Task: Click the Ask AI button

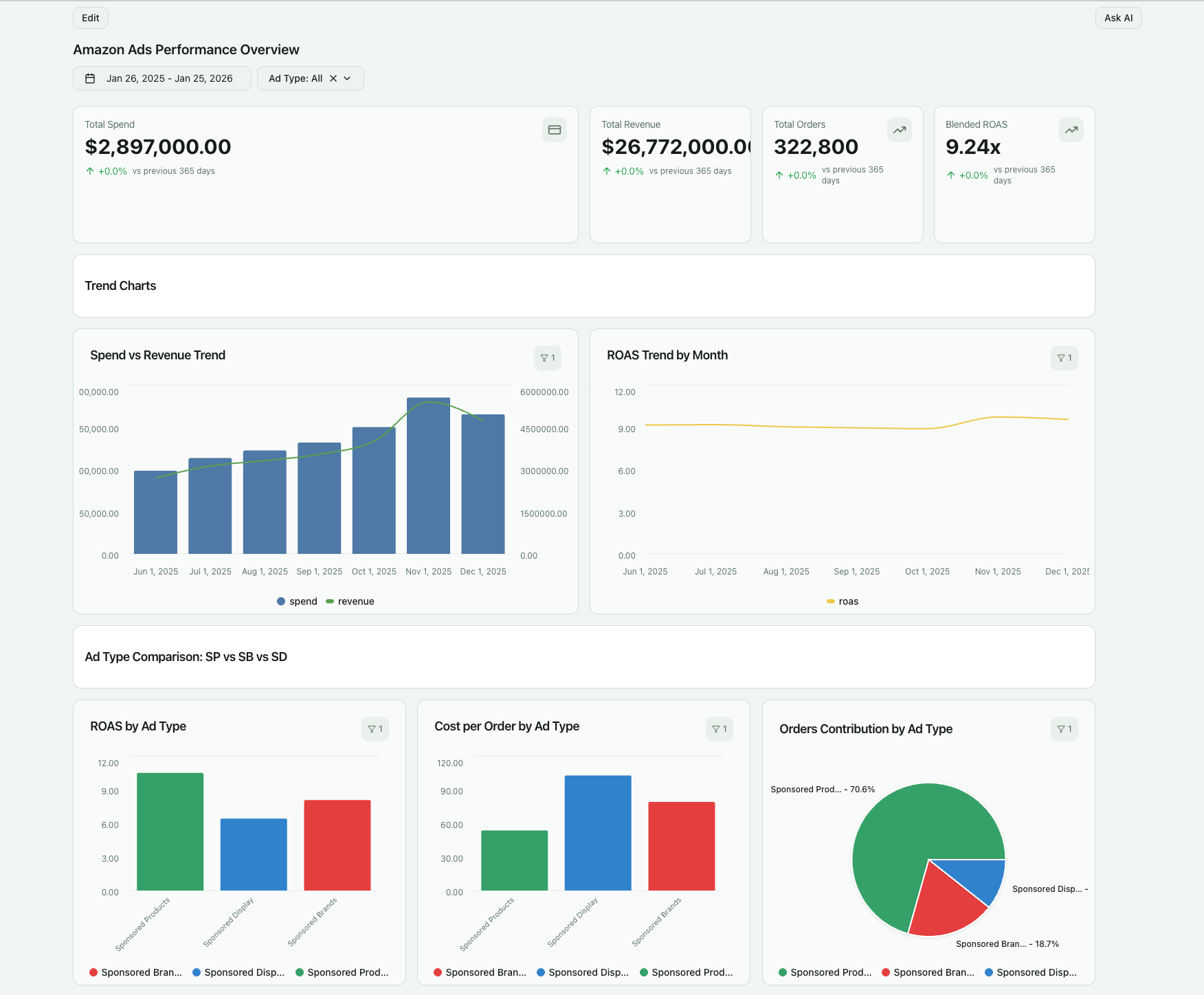Action: tap(1118, 17)
